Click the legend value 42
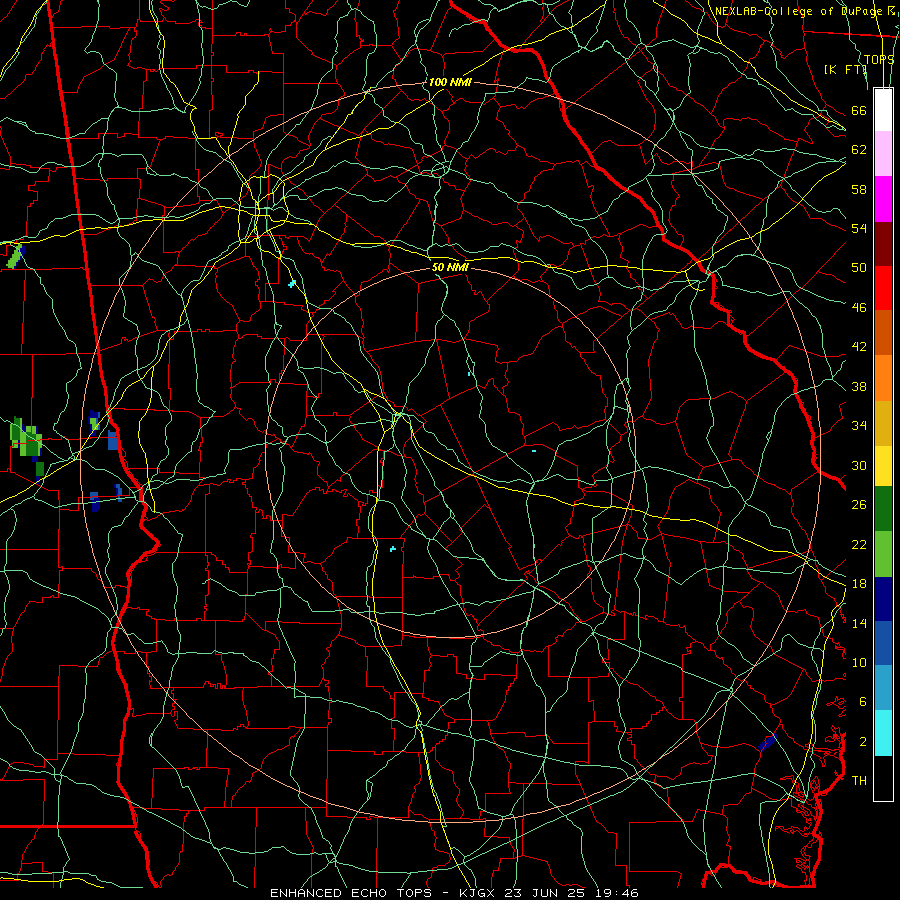This screenshot has height=900, width=900. [859, 347]
